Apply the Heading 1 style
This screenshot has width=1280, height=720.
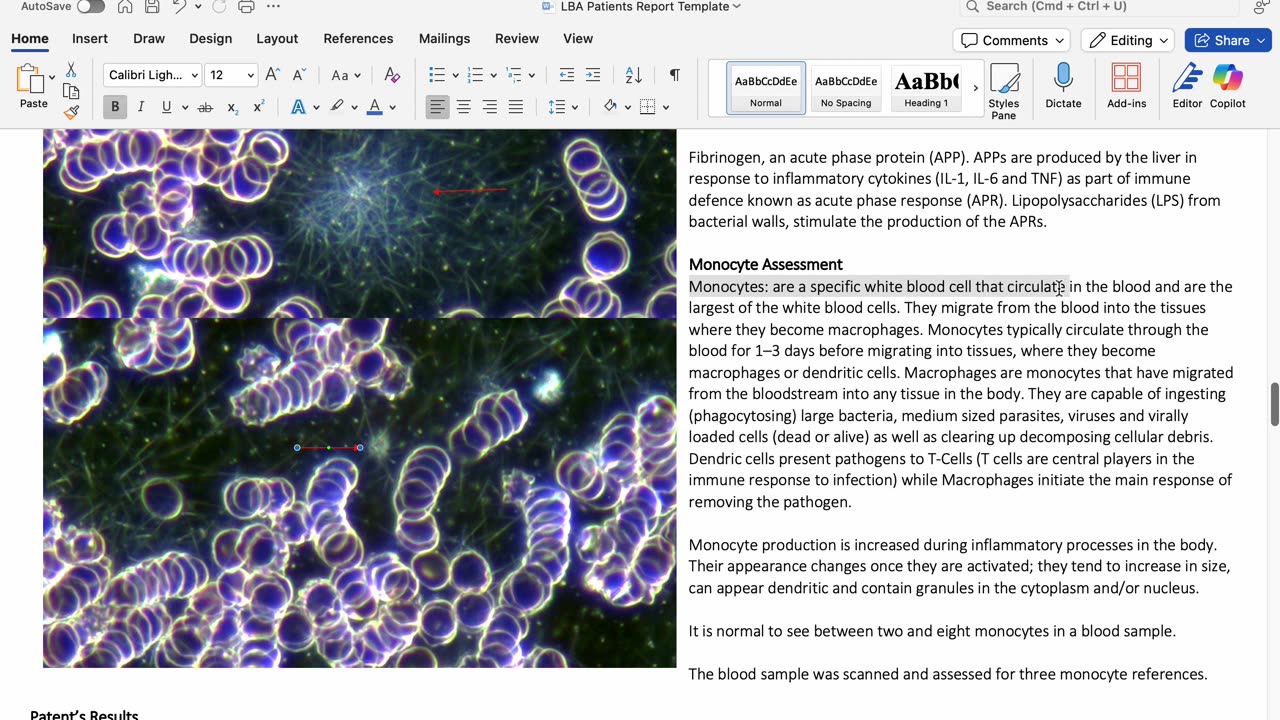tap(926, 88)
